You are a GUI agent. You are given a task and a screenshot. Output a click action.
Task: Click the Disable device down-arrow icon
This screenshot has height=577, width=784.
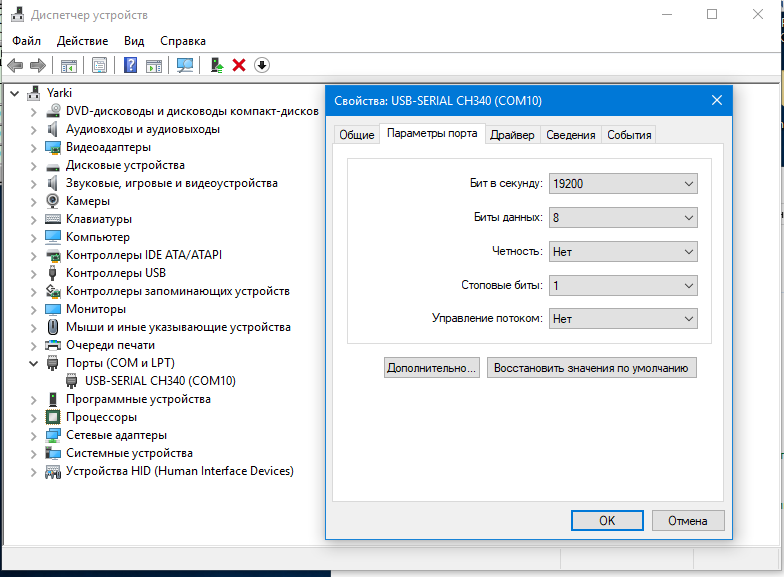pyautogui.click(x=262, y=65)
